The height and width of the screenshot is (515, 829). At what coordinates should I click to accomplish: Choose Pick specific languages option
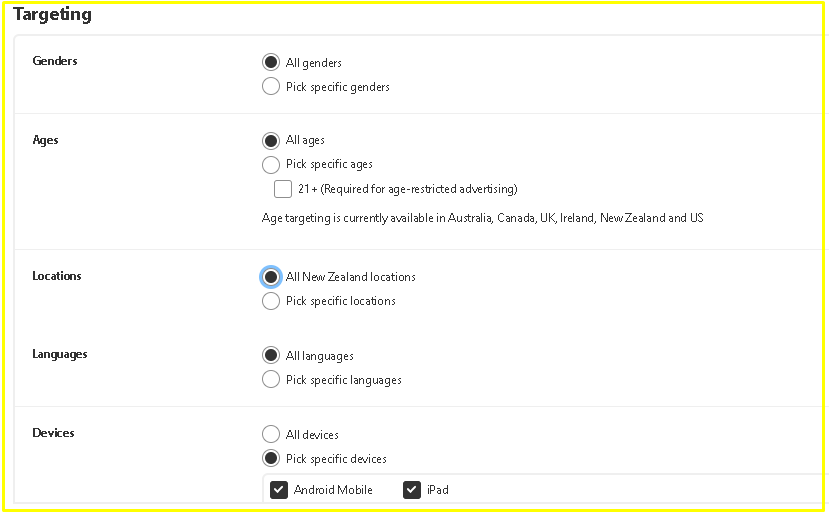click(x=270, y=380)
